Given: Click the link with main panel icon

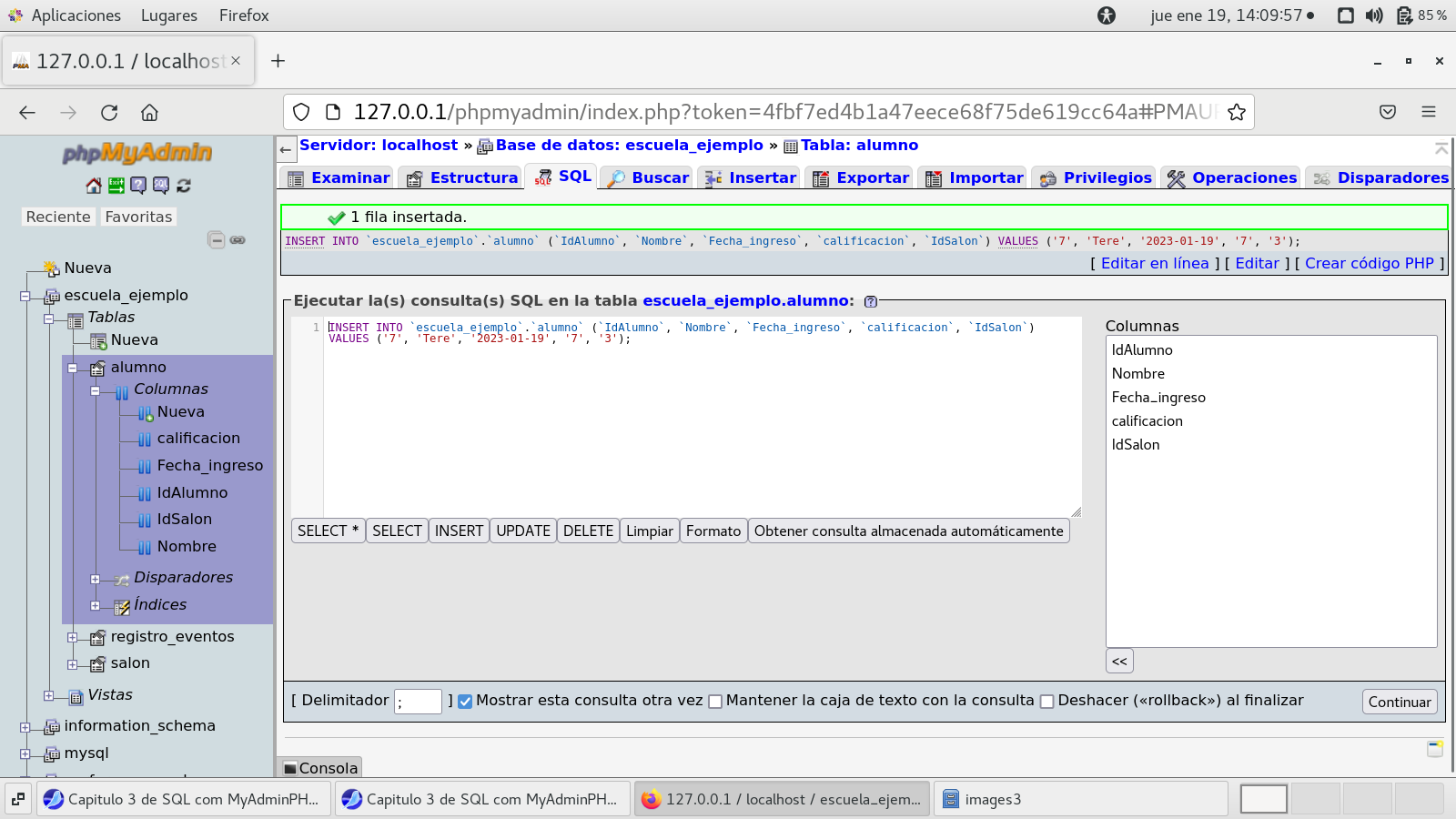Looking at the screenshot, I should pos(238,240).
